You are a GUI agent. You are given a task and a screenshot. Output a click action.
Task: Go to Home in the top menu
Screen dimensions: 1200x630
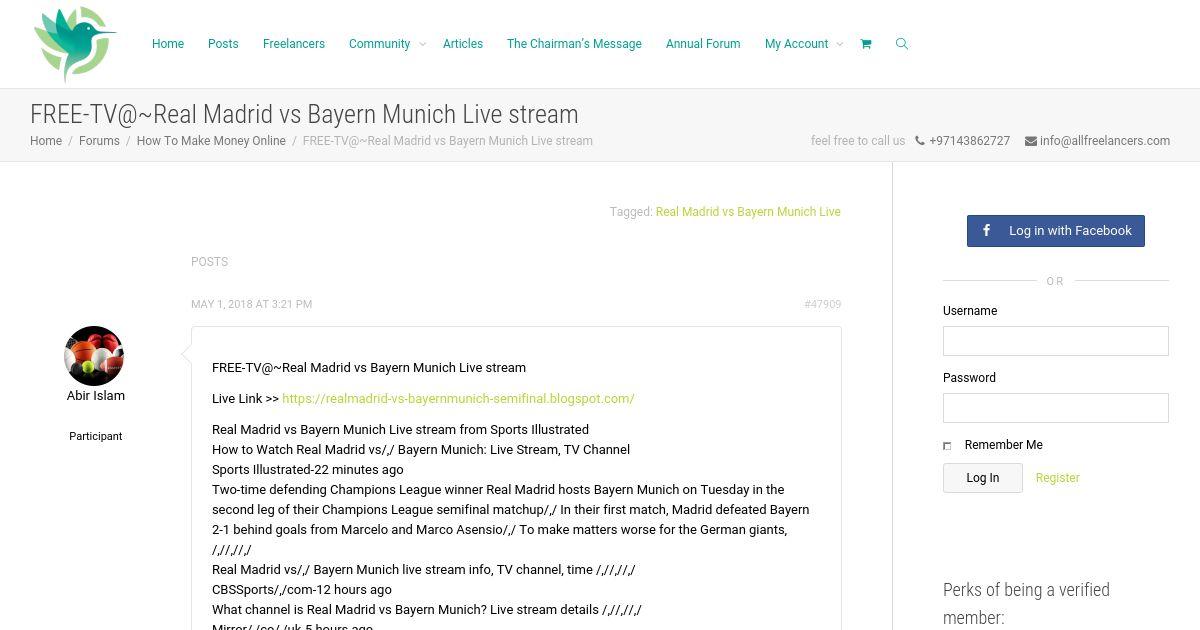click(x=168, y=44)
